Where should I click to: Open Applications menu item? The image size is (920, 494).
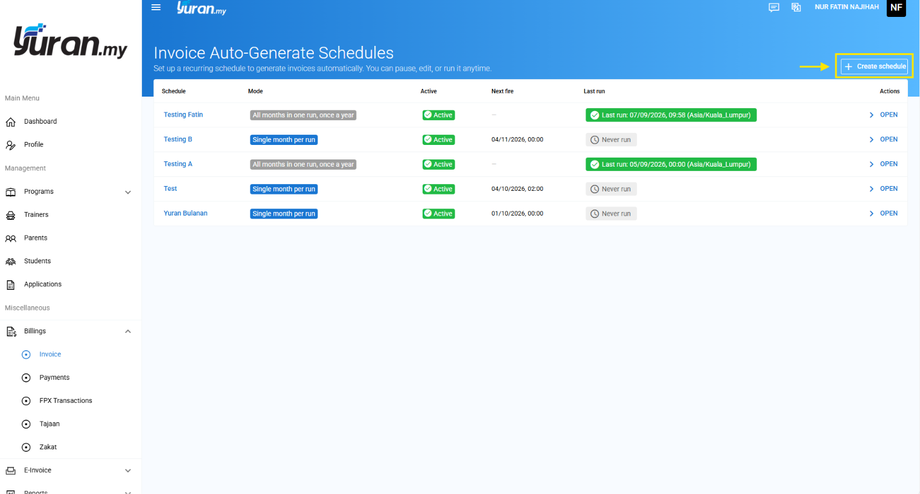pyautogui.click(x=42, y=284)
